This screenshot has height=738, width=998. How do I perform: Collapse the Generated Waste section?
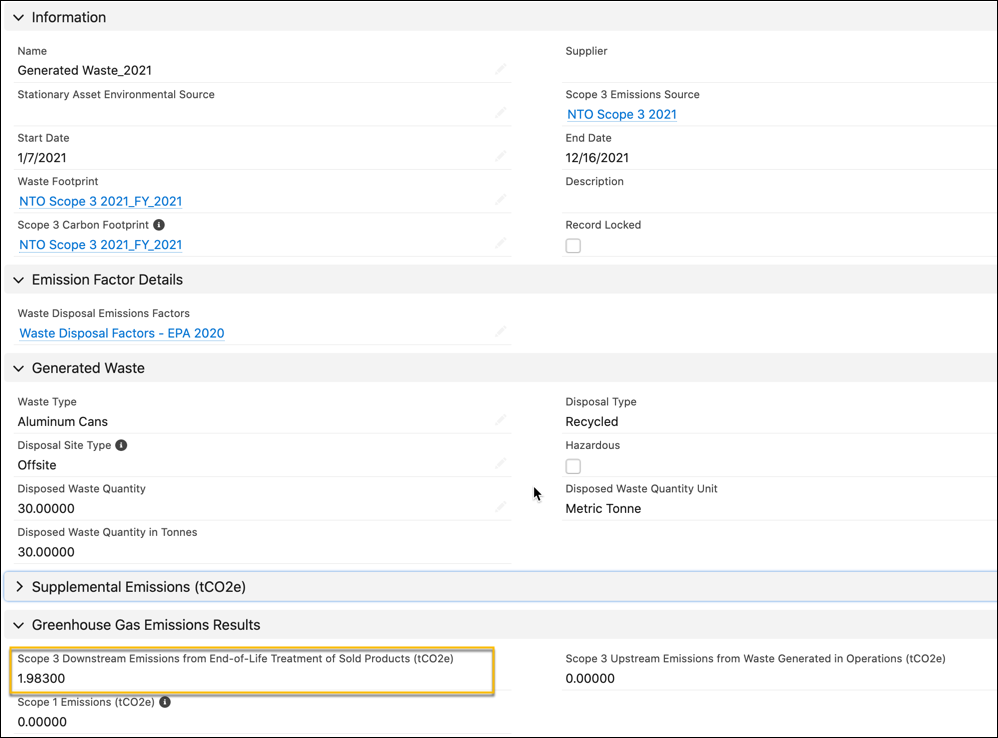coord(18,368)
